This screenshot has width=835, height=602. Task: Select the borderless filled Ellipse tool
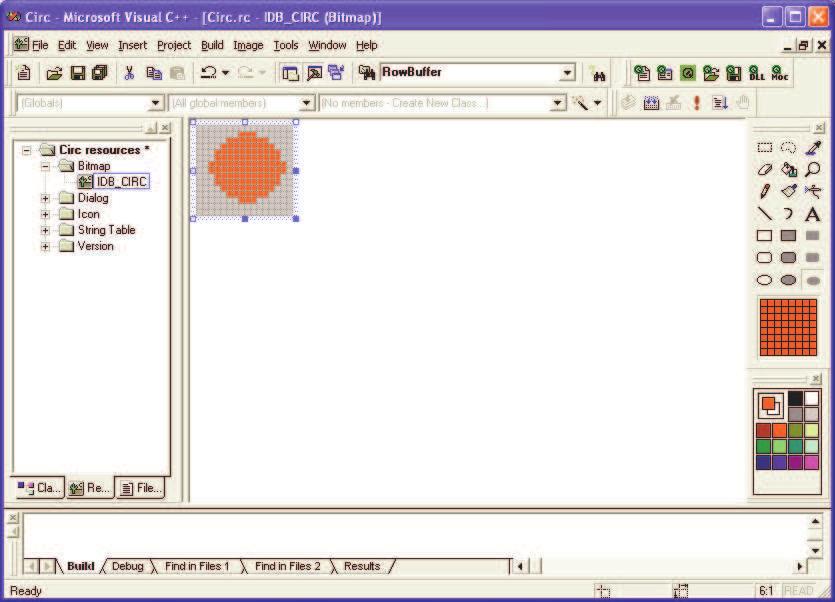[813, 280]
